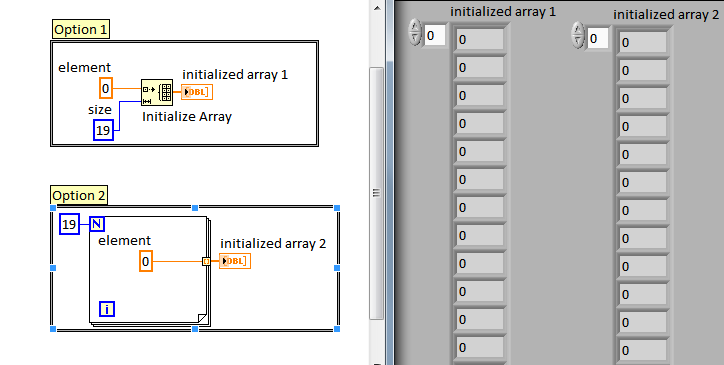This screenshot has width=724, height=365.
Task: Click the 'element' label inside the For Loop
Action: coord(125,240)
